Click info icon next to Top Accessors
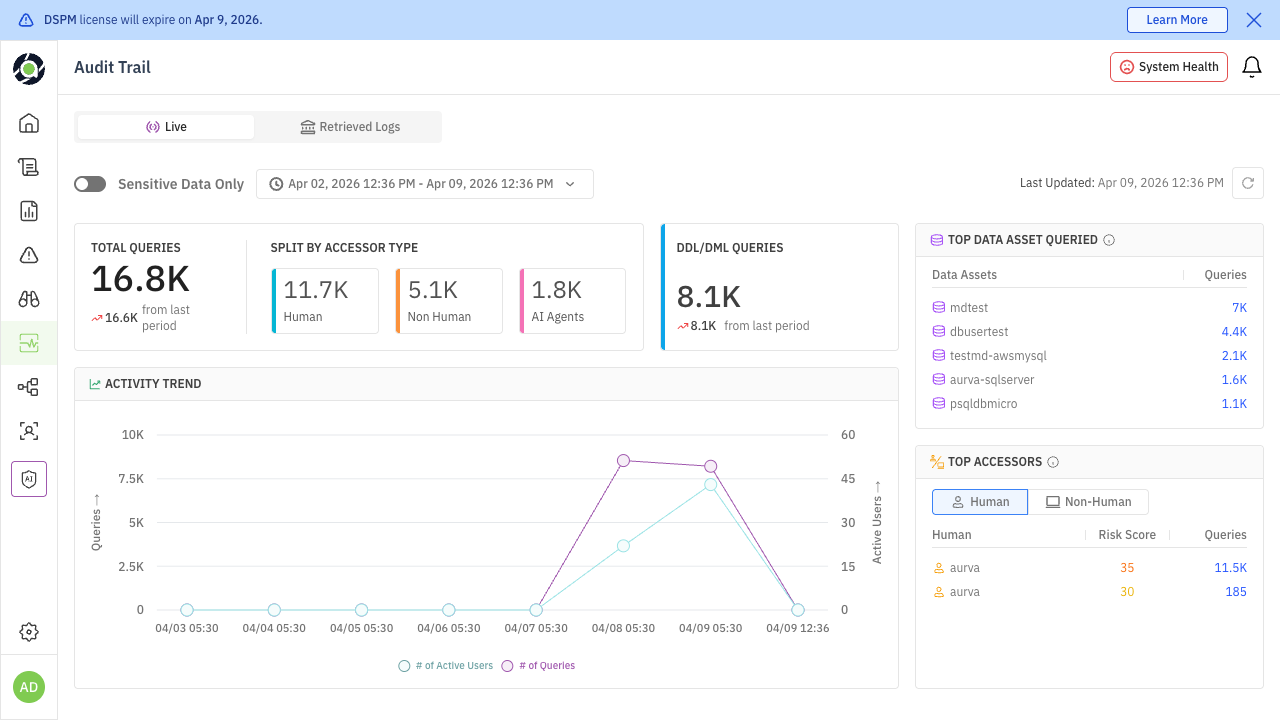The image size is (1280, 720). point(1053,462)
